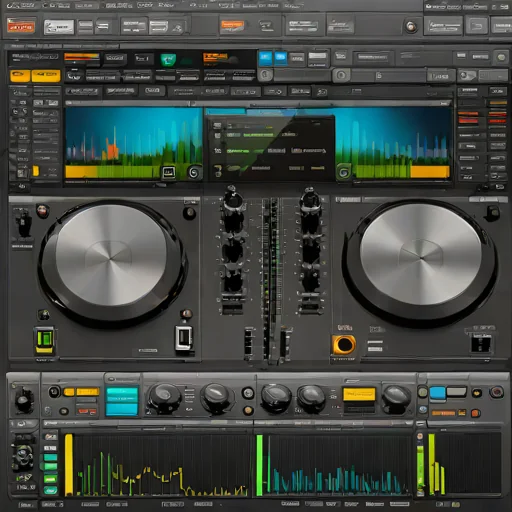Click the third large effects knob in the panel
512x512 pixels.
(x=276, y=398)
